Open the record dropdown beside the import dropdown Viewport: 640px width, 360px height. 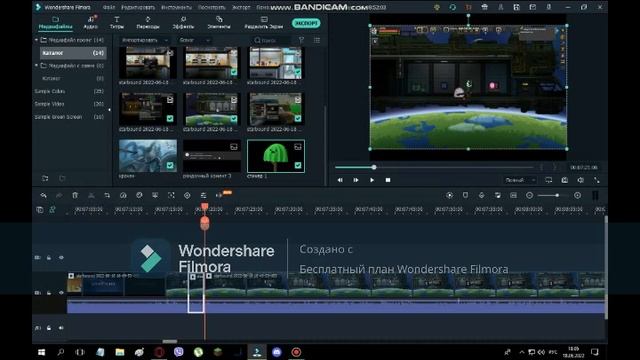[x=195, y=40]
